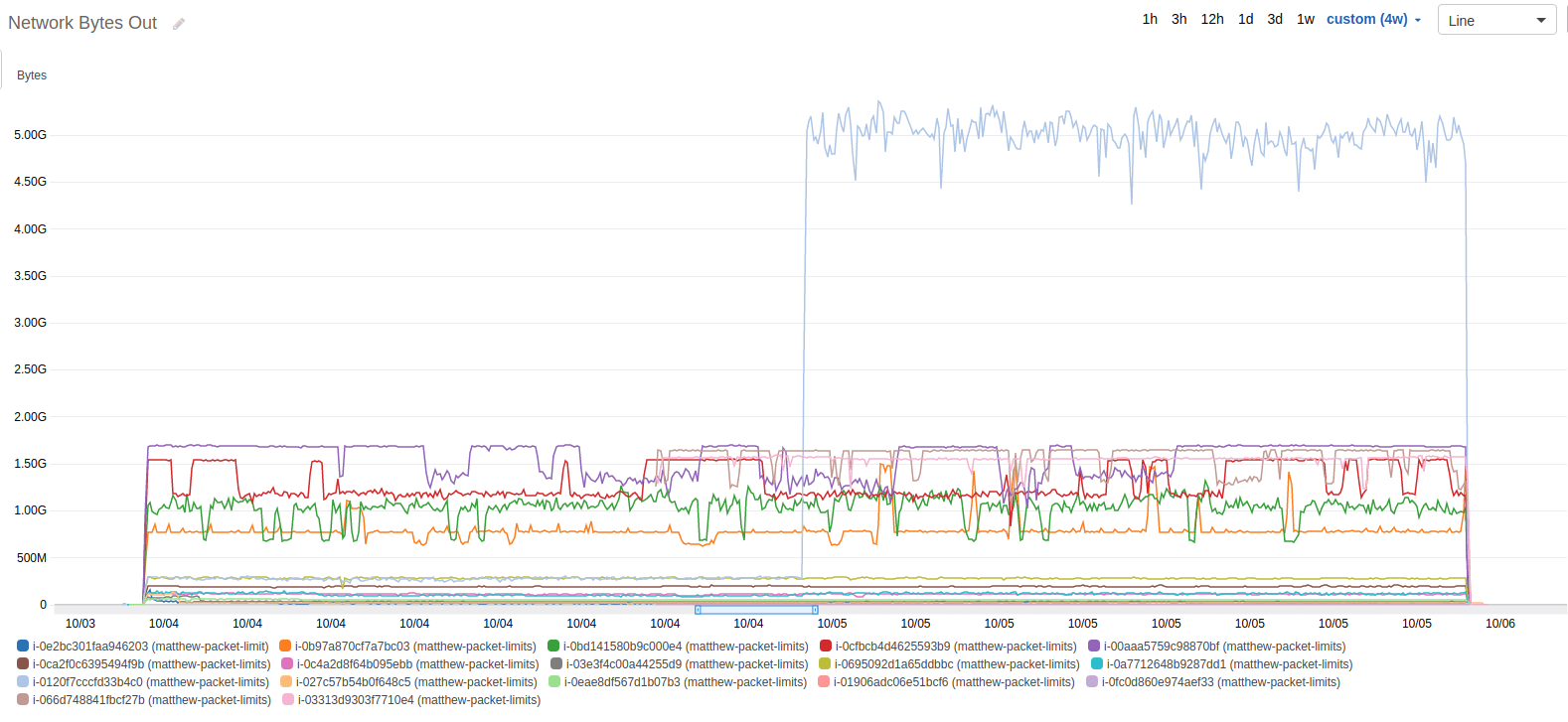Click the gray i-03e3f4c00a44255d9 legend swatch
The width and height of the screenshot is (1568, 722).
pyautogui.click(x=556, y=664)
